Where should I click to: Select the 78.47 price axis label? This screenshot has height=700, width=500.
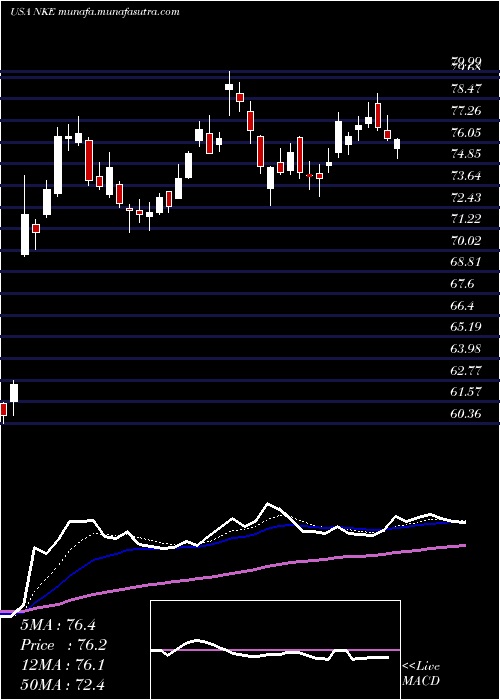click(x=467, y=89)
